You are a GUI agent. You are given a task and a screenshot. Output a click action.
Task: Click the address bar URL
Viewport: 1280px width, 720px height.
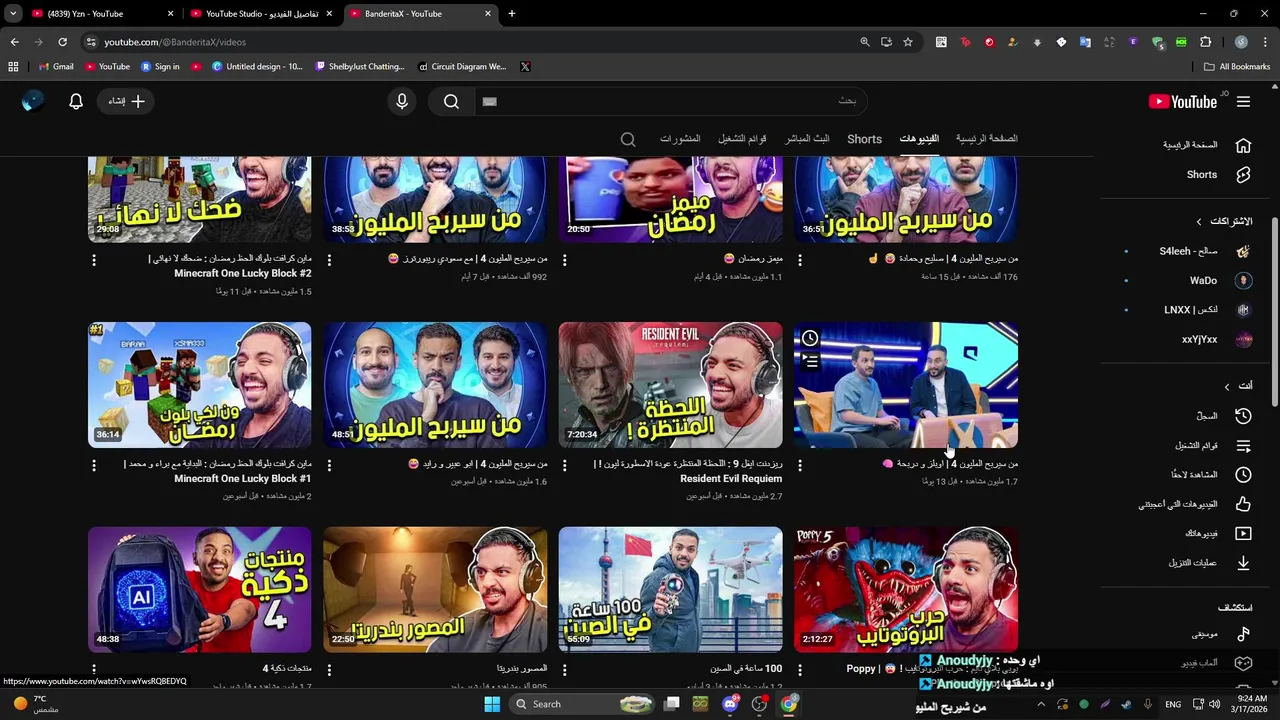175,42
